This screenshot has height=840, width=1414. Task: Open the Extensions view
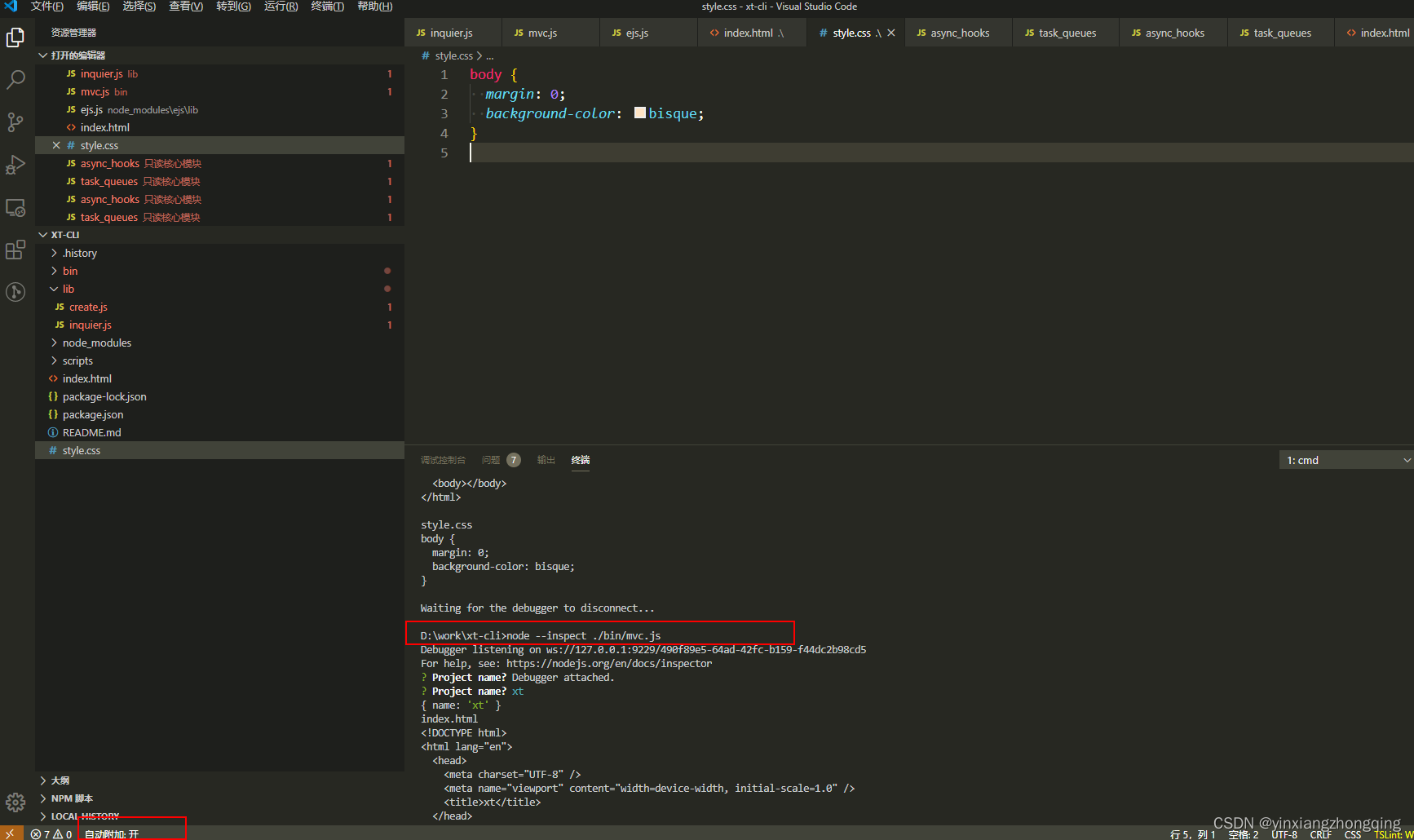pyautogui.click(x=15, y=250)
